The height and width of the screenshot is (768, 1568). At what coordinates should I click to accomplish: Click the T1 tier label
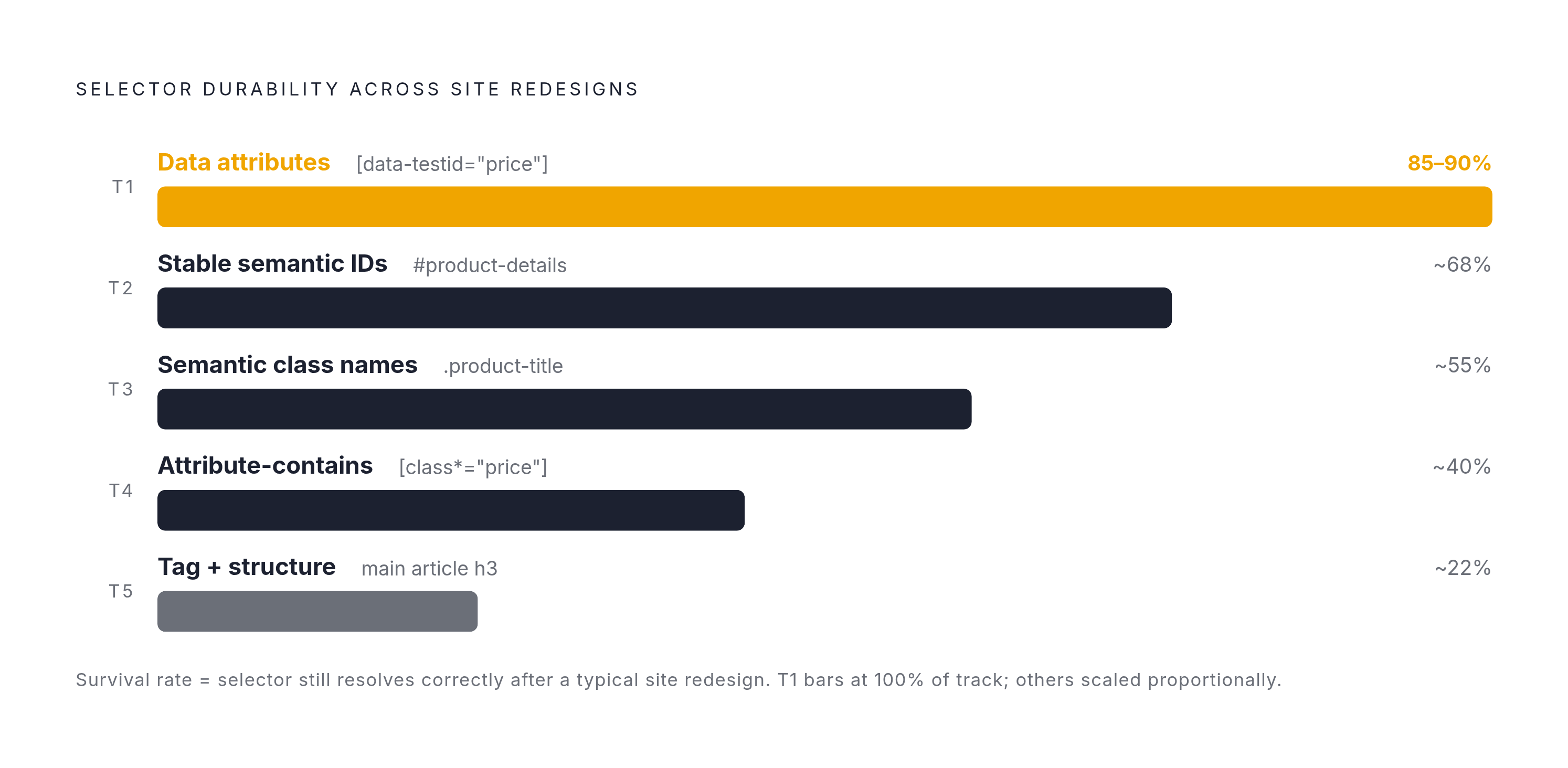coord(122,187)
